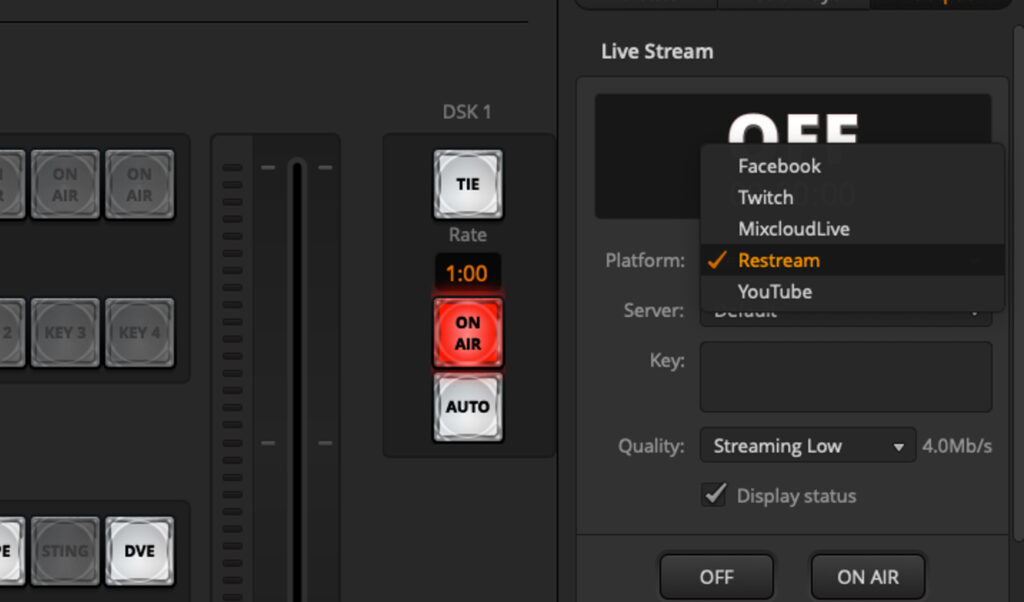Toggle the dimmed ON AIR button above KEY 4
This screenshot has width=1024, height=602.
(x=139, y=184)
